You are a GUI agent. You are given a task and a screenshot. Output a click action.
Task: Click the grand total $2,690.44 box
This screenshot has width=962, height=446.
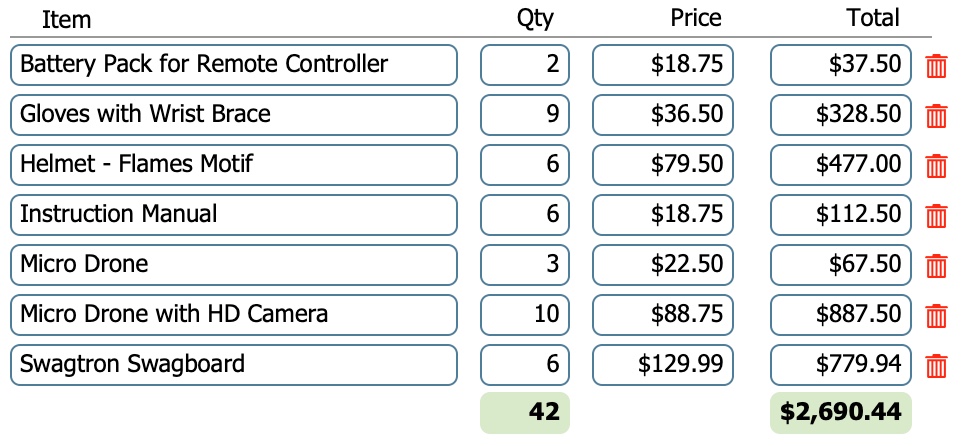(x=841, y=413)
